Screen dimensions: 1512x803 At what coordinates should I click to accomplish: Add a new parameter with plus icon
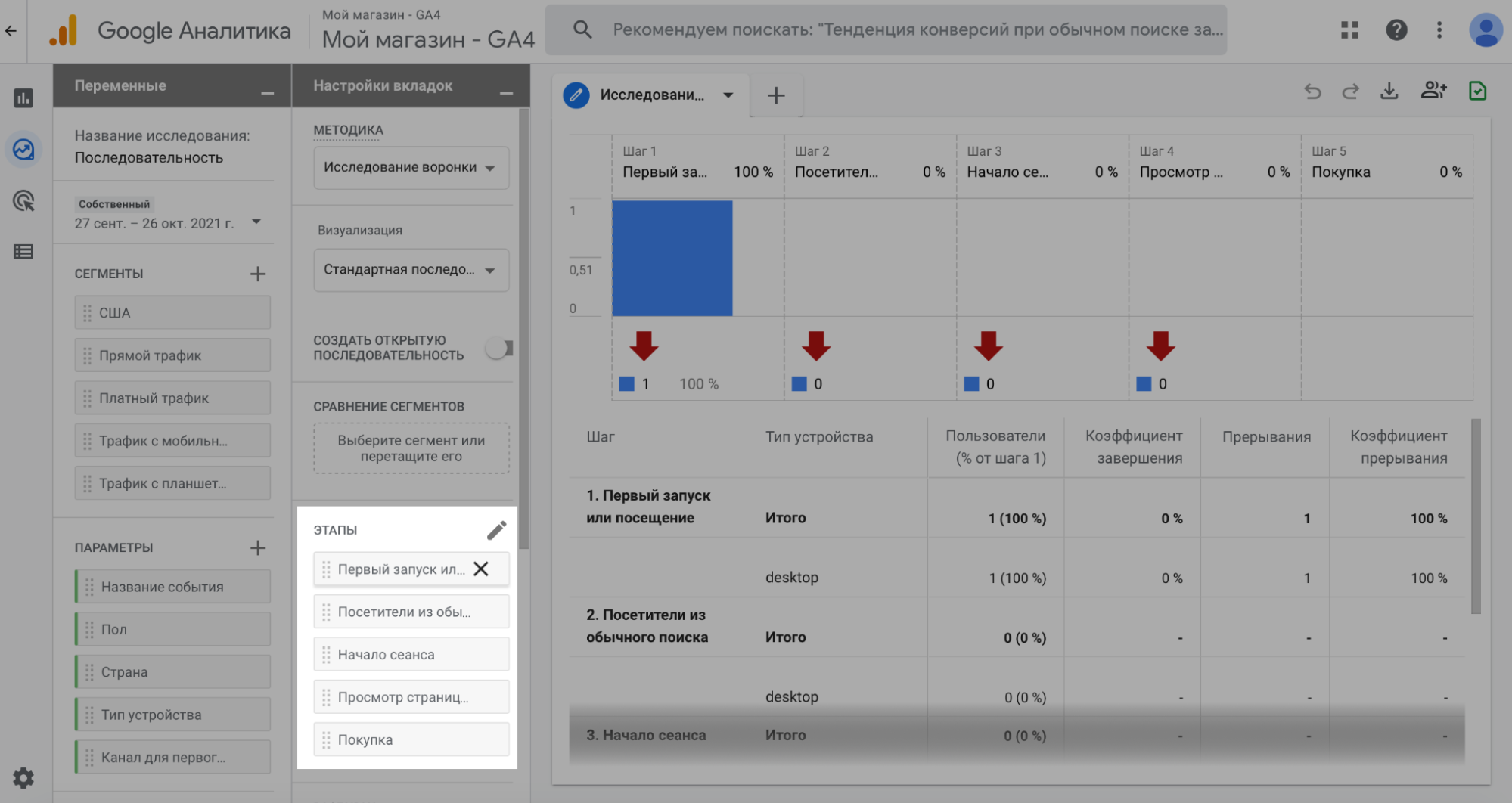[258, 547]
